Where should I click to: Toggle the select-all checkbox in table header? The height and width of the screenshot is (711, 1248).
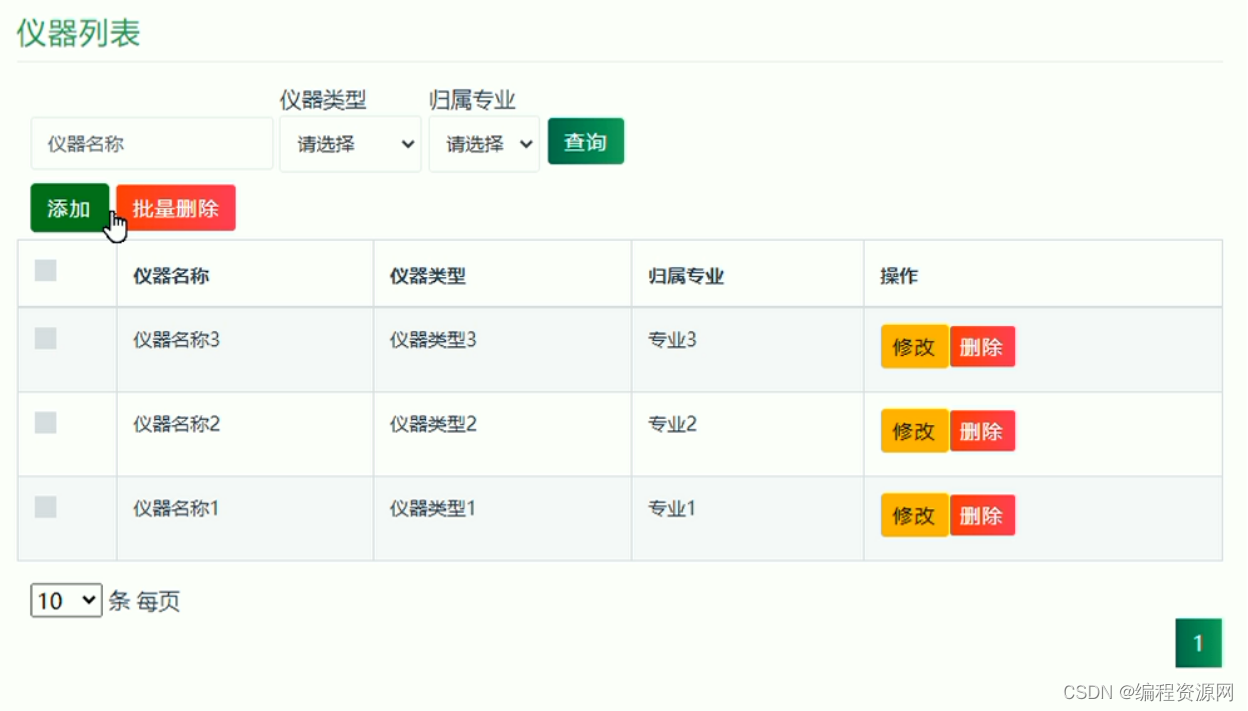coord(46,270)
